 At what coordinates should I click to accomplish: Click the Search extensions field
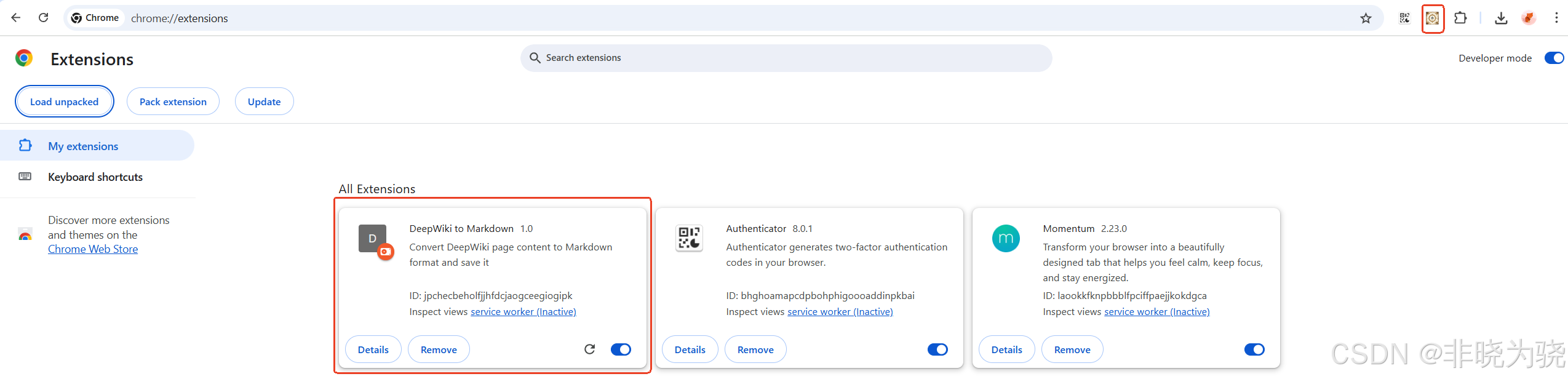click(x=786, y=58)
